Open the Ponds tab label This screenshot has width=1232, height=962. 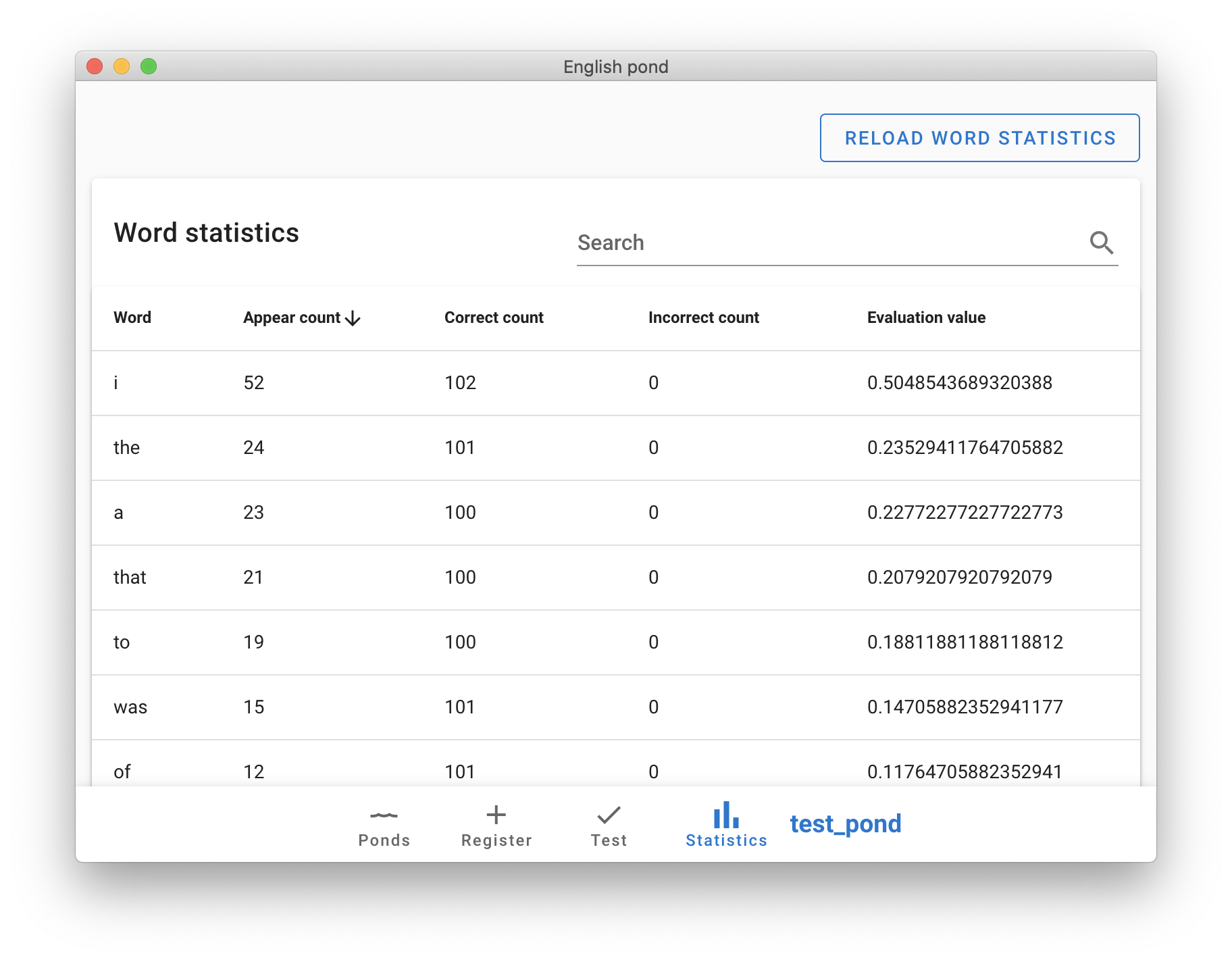pyautogui.click(x=384, y=840)
